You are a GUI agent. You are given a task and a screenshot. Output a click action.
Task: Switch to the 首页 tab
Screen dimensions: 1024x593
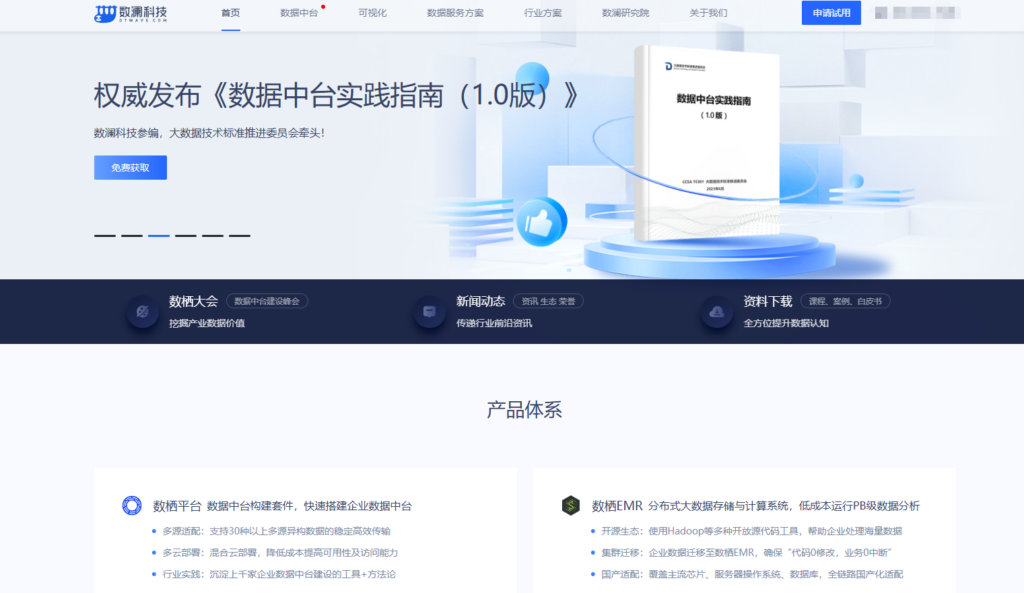[229, 14]
